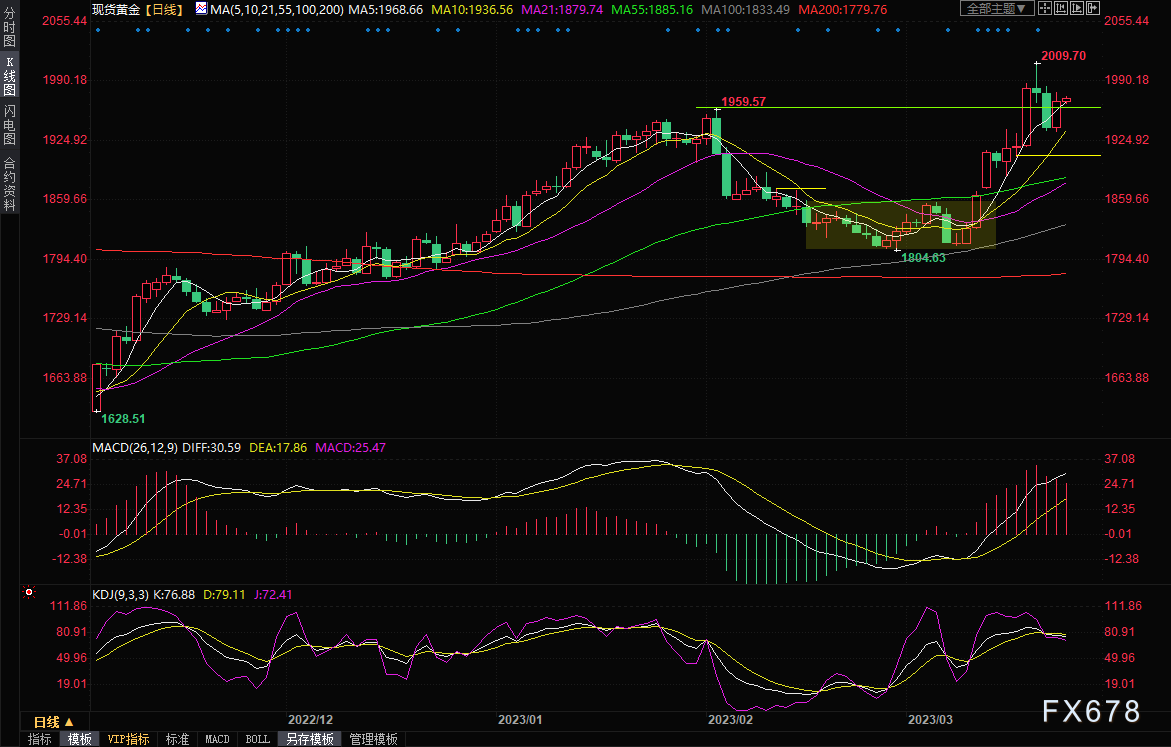This screenshot has width=1171, height=747.
Task: Click the MA10:1936.56 value
Action: click(x=473, y=10)
